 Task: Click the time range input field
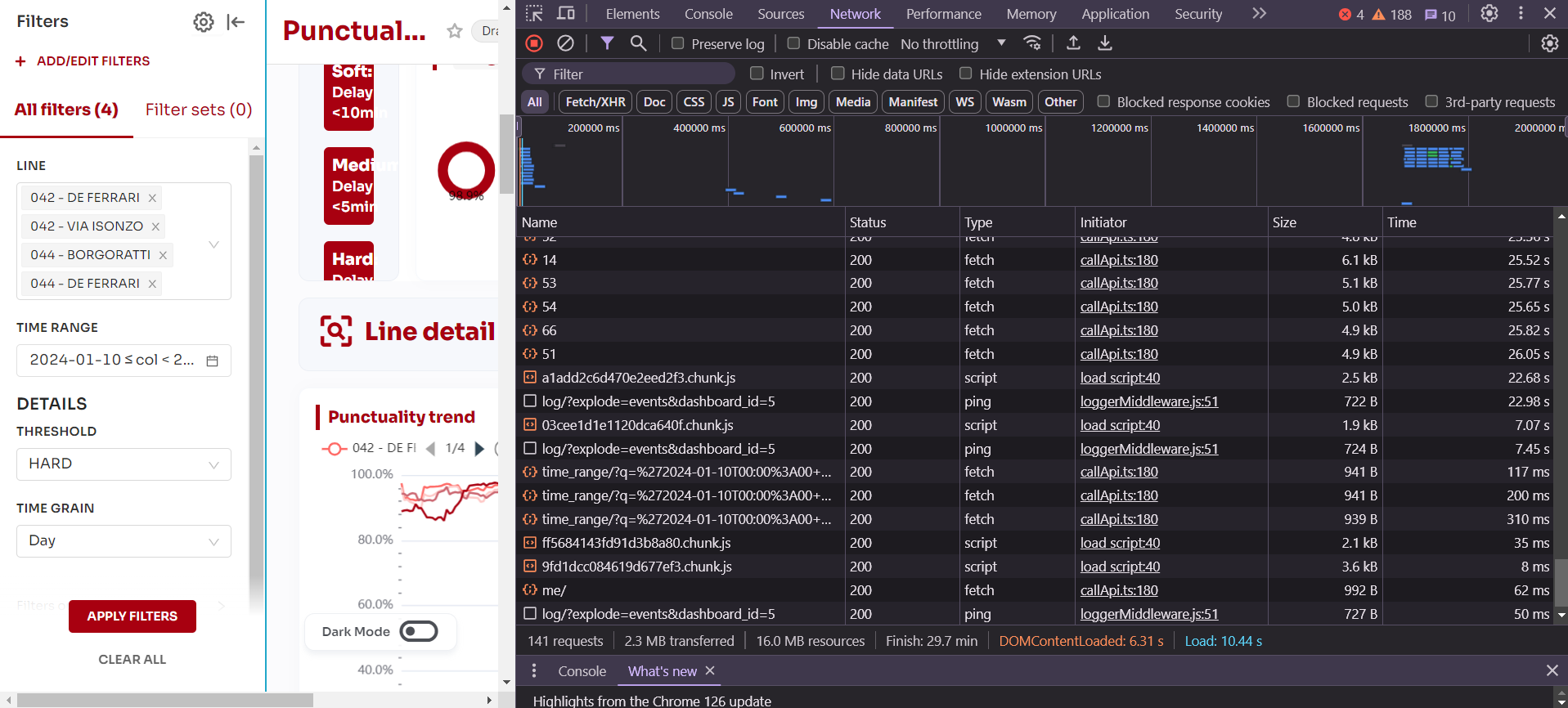(124, 361)
